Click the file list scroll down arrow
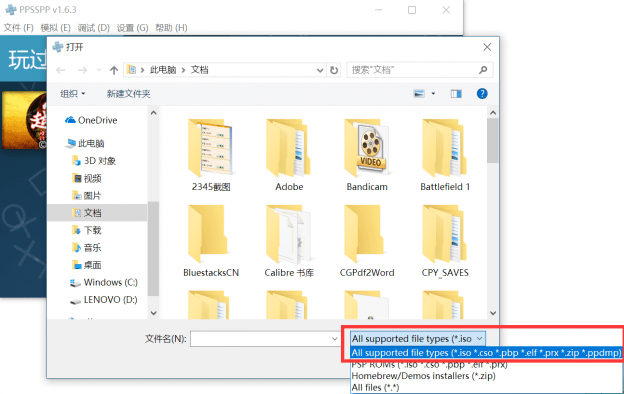This screenshot has height=394, width=624. pyautogui.click(x=493, y=313)
